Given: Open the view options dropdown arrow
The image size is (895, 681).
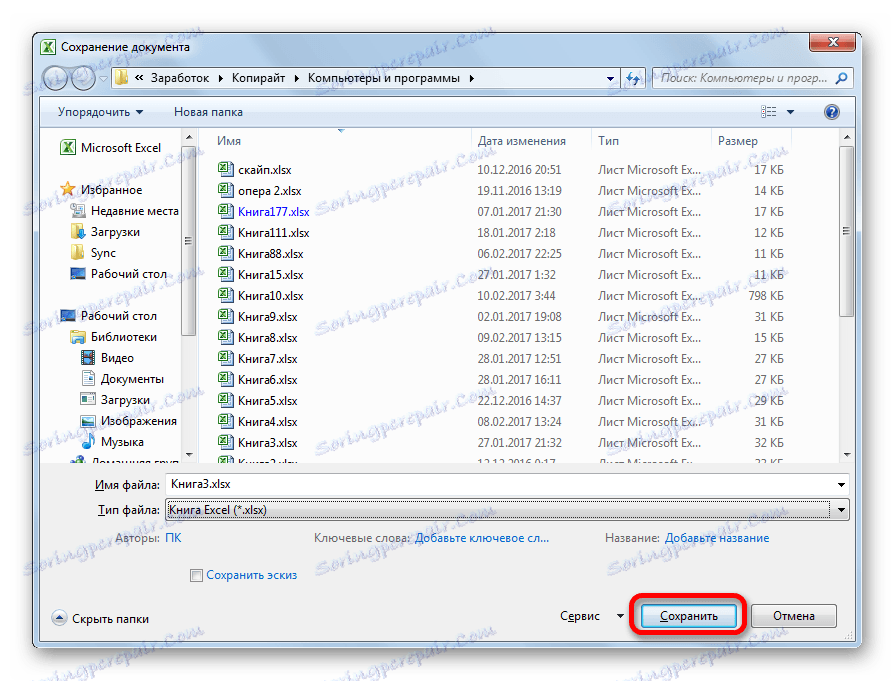Looking at the screenshot, I should (791, 112).
